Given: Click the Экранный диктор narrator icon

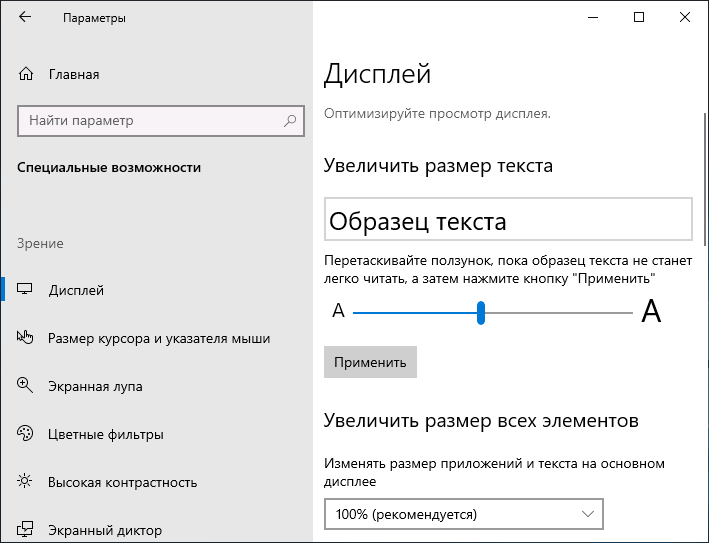Looking at the screenshot, I should 24,529.
